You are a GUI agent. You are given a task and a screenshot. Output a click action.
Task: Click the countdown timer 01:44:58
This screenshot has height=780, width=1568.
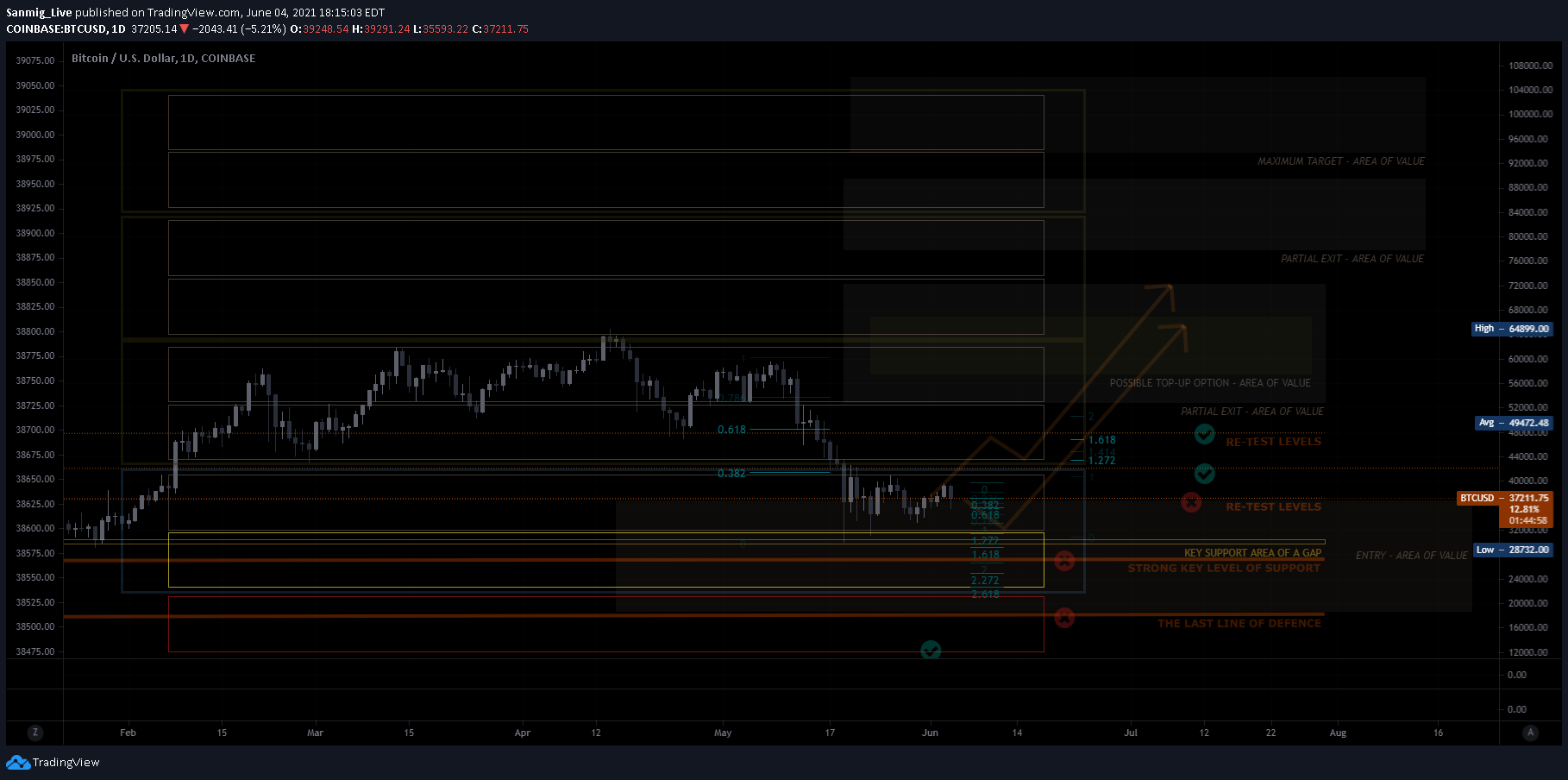[x=1527, y=520]
